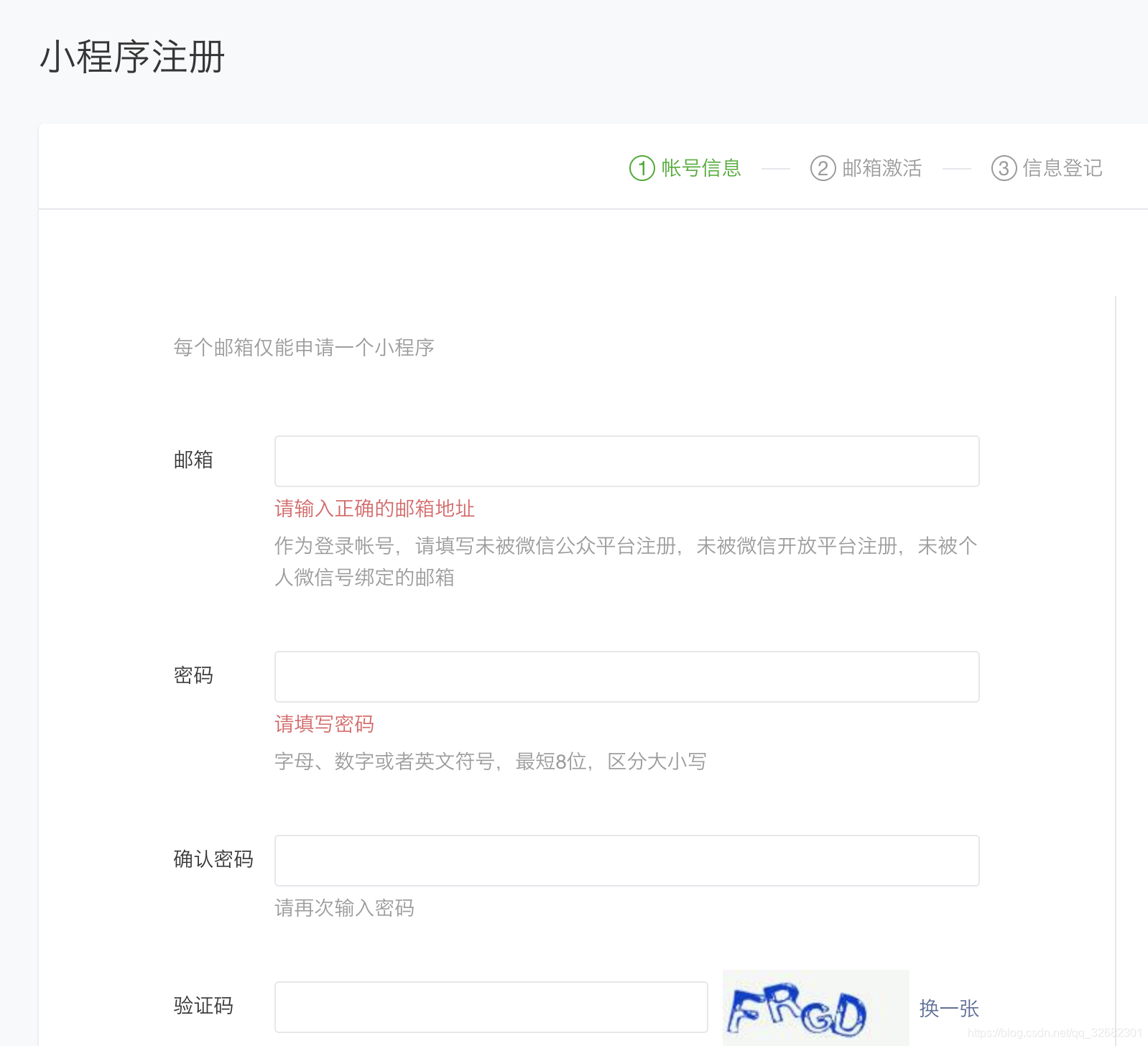1148x1046 pixels.
Task: Click the red error 请填写密码
Action: (324, 724)
